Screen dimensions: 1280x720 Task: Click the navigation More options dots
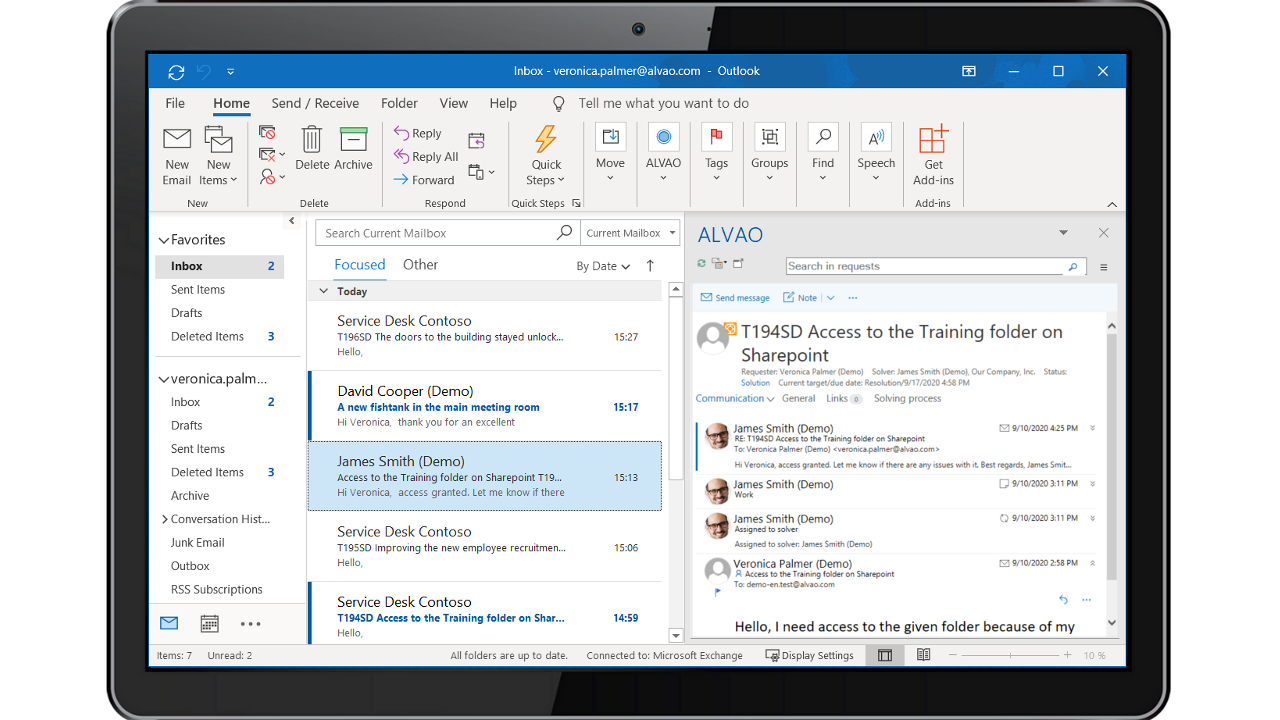(x=250, y=624)
